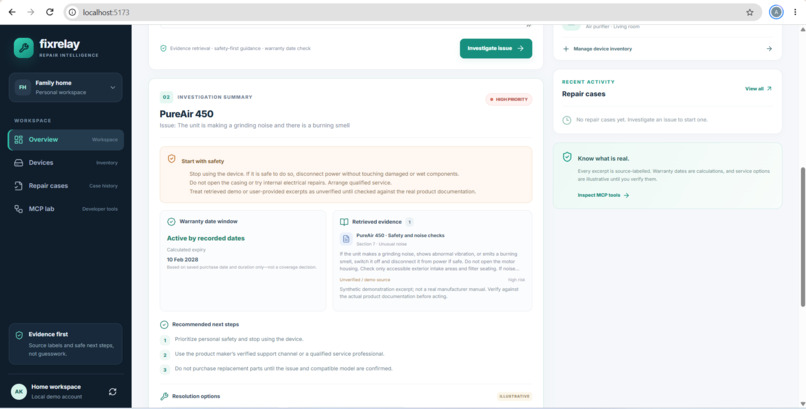Click the site information icon in address bar
The width and height of the screenshot is (806, 409).
click(x=72, y=12)
